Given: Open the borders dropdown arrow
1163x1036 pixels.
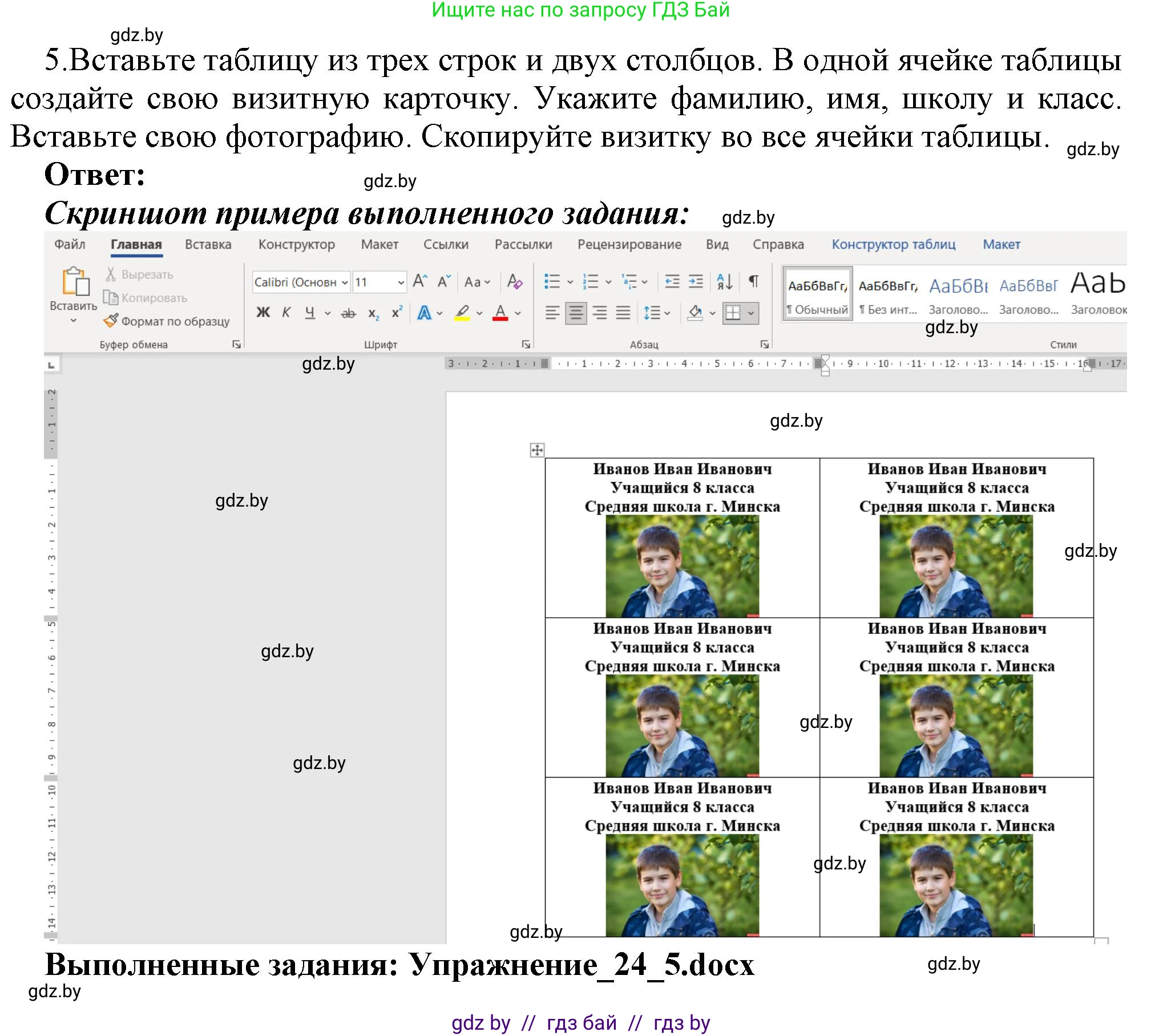Looking at the screenshot, I should (x=751, y=313).
